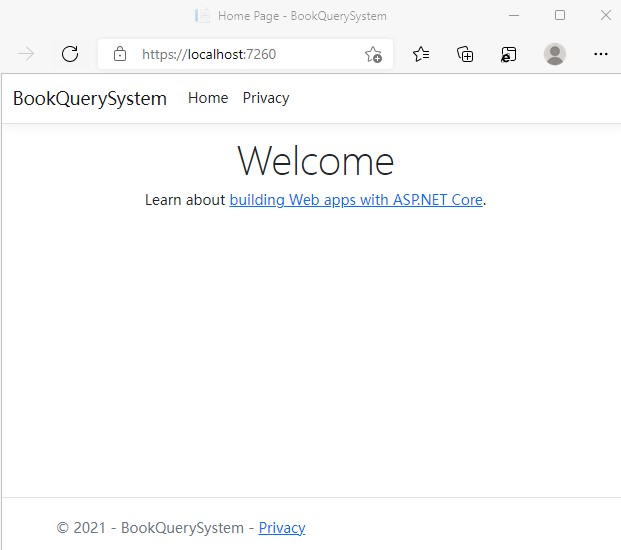Open Settings and more ellipsis menu
Viewport: 621px width, 550px height.
[x=600, y=54]
